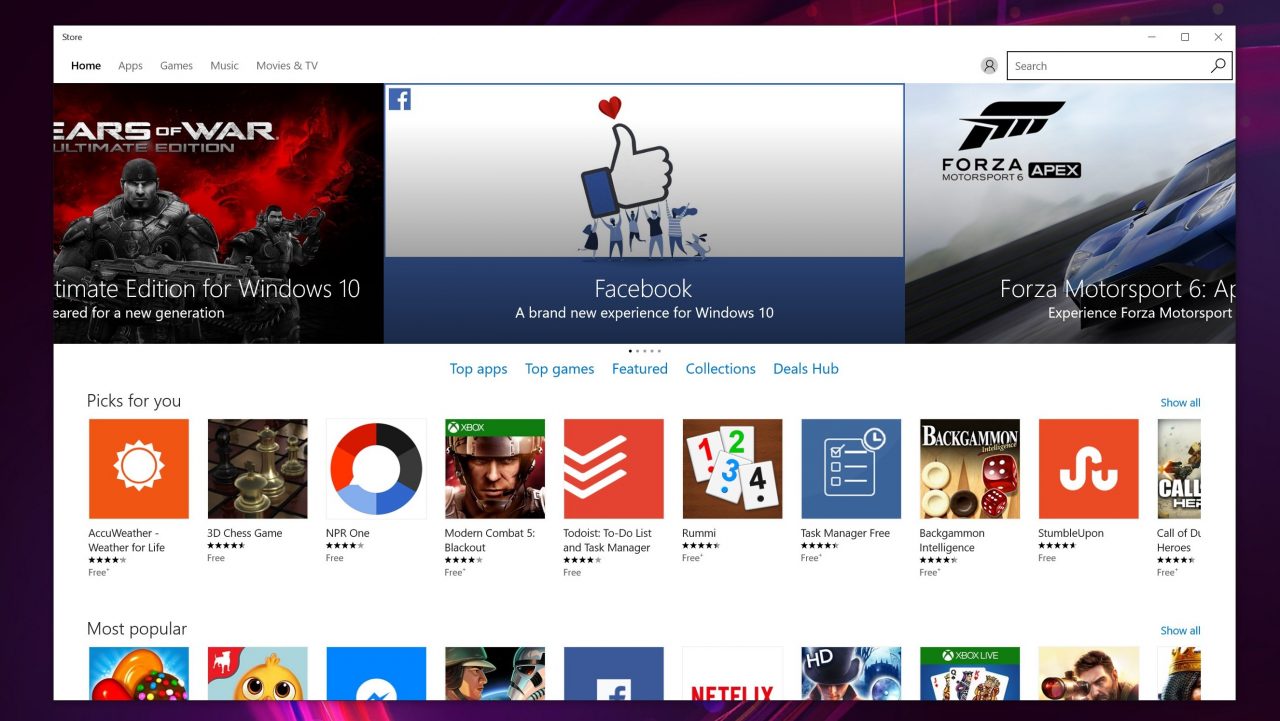Image resolution: width=1280 pixels, height=721 pixels.
Task: Open the Xbox Live solitaire cards tile
Action: tap(970, 673)
